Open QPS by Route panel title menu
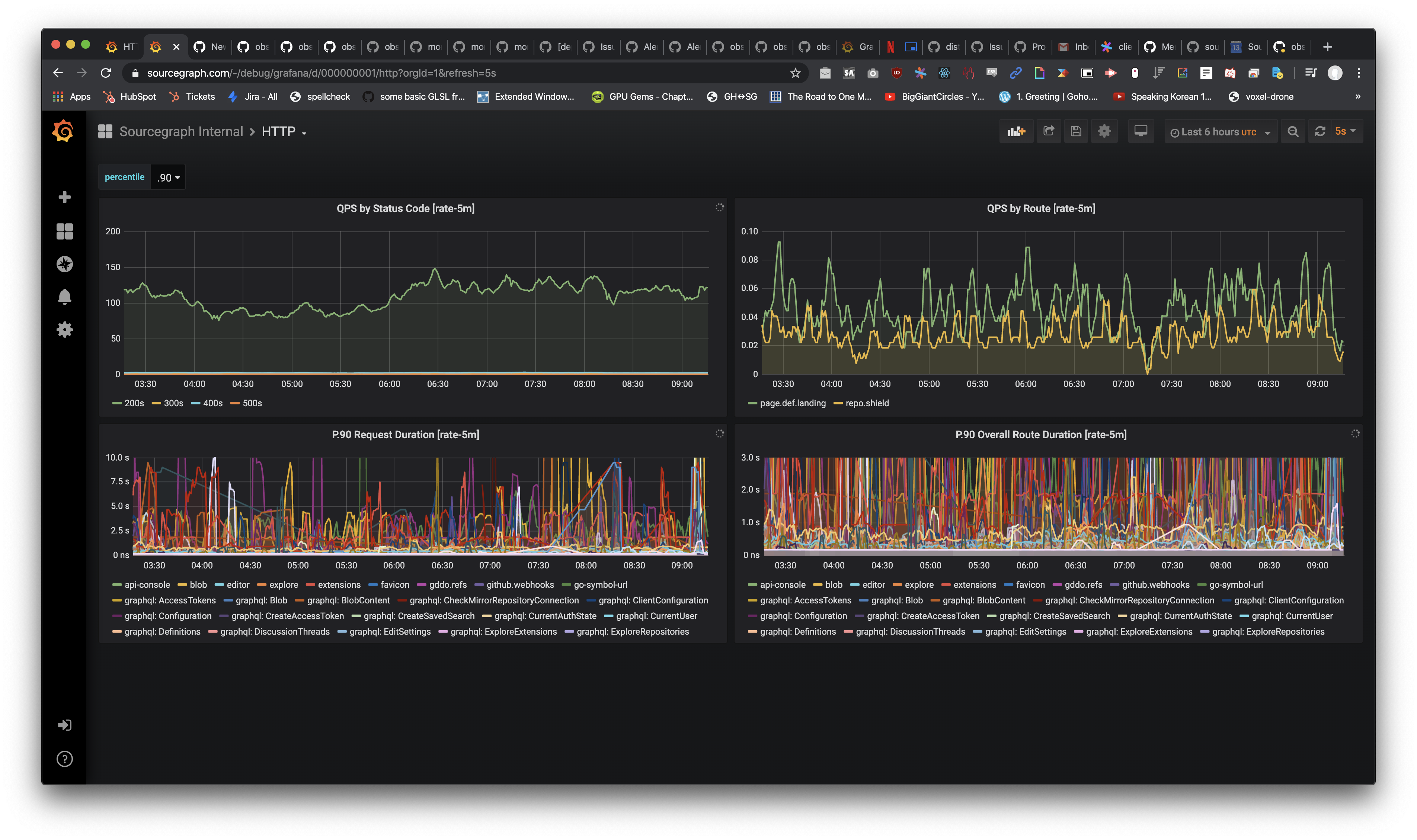 [x=1040, y=208]
